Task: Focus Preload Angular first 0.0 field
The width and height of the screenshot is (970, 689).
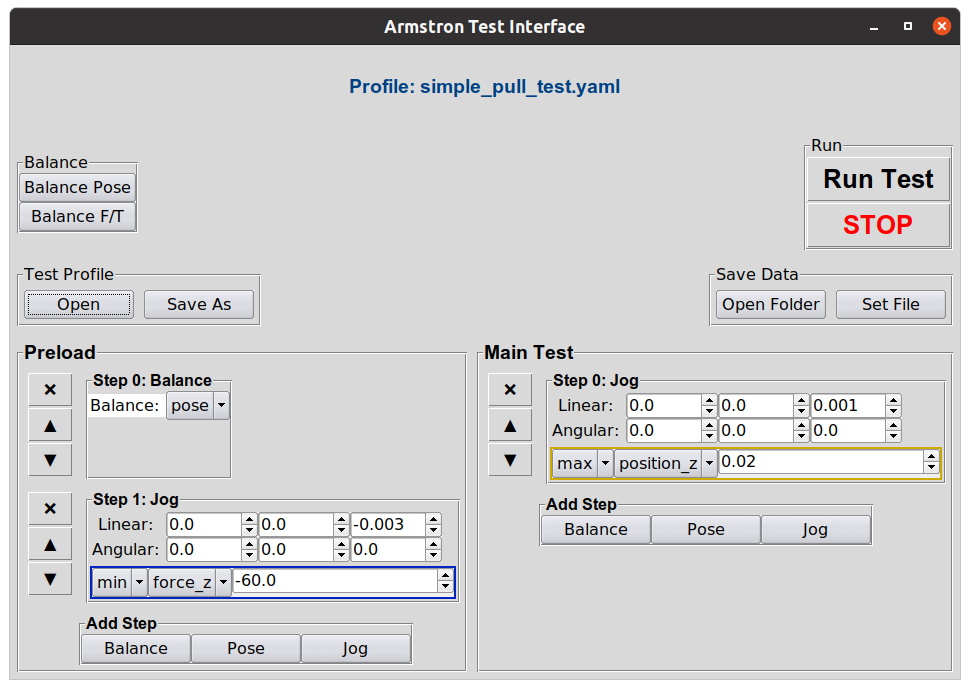Action: [x=204, y=550]
